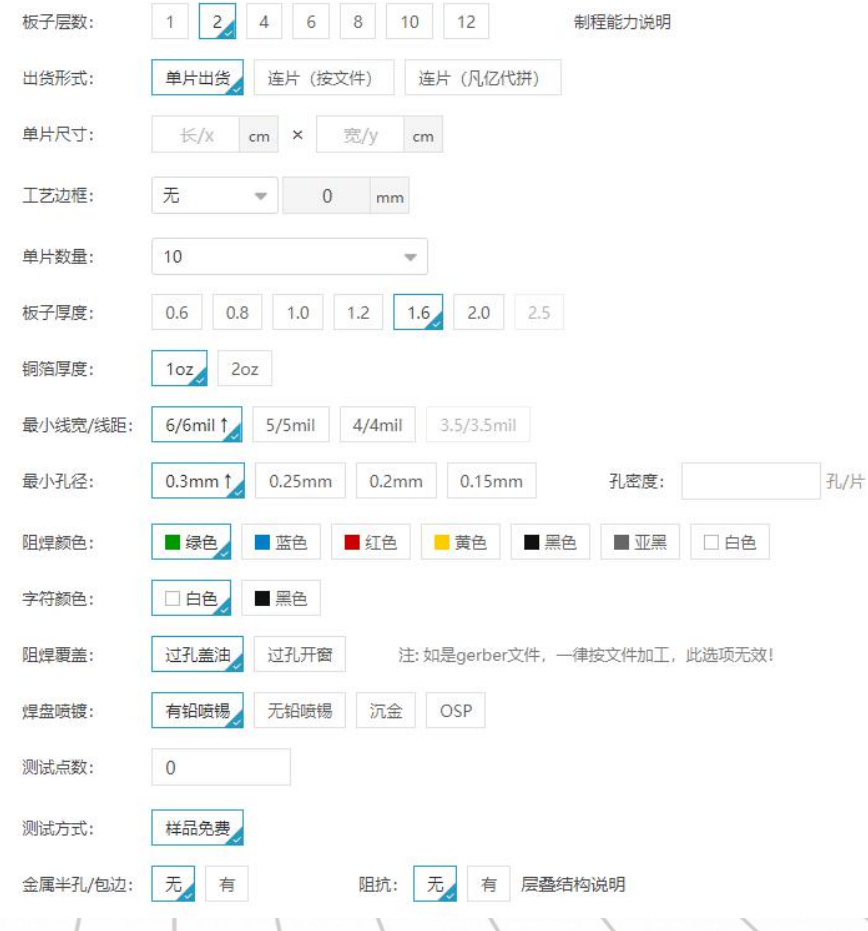The width and height of the screenshot is (868, 931).
Task: Select 单片出货 delivery format
Action: tap(197, 77)
